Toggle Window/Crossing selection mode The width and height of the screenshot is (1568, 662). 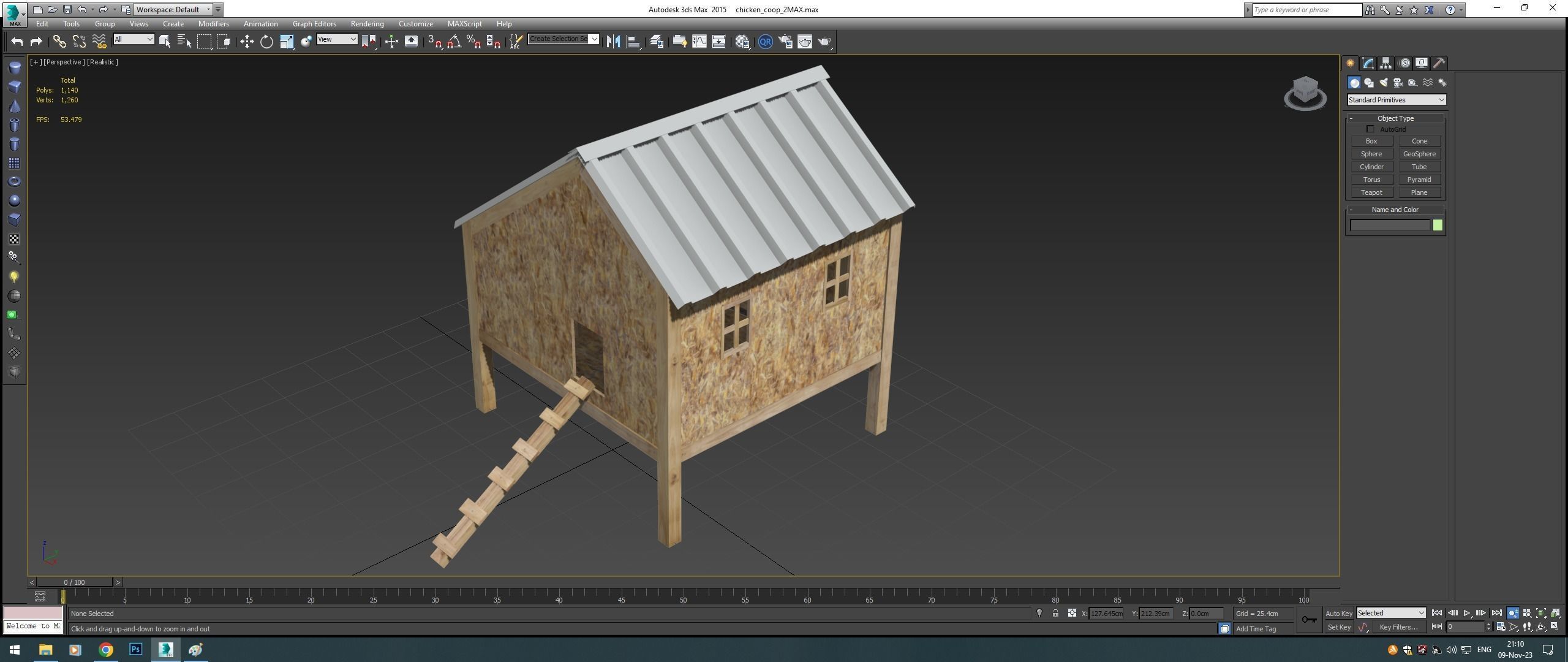[224, 42]
